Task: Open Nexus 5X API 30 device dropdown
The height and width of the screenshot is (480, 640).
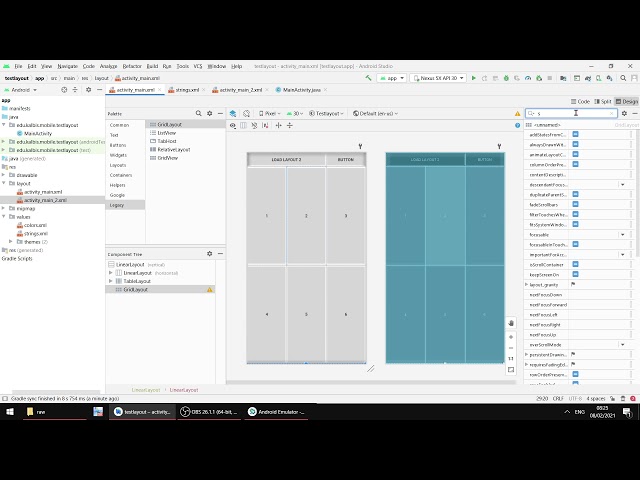Action: (438, 78)
